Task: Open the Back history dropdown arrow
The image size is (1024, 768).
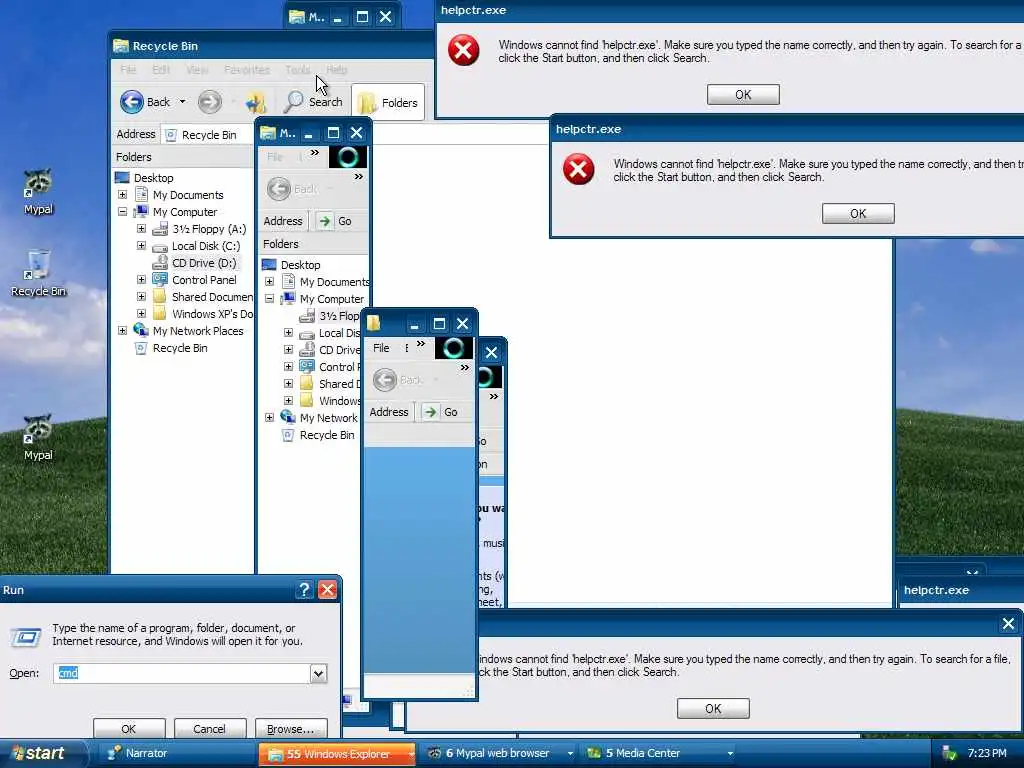Action: tap(182, 102)
